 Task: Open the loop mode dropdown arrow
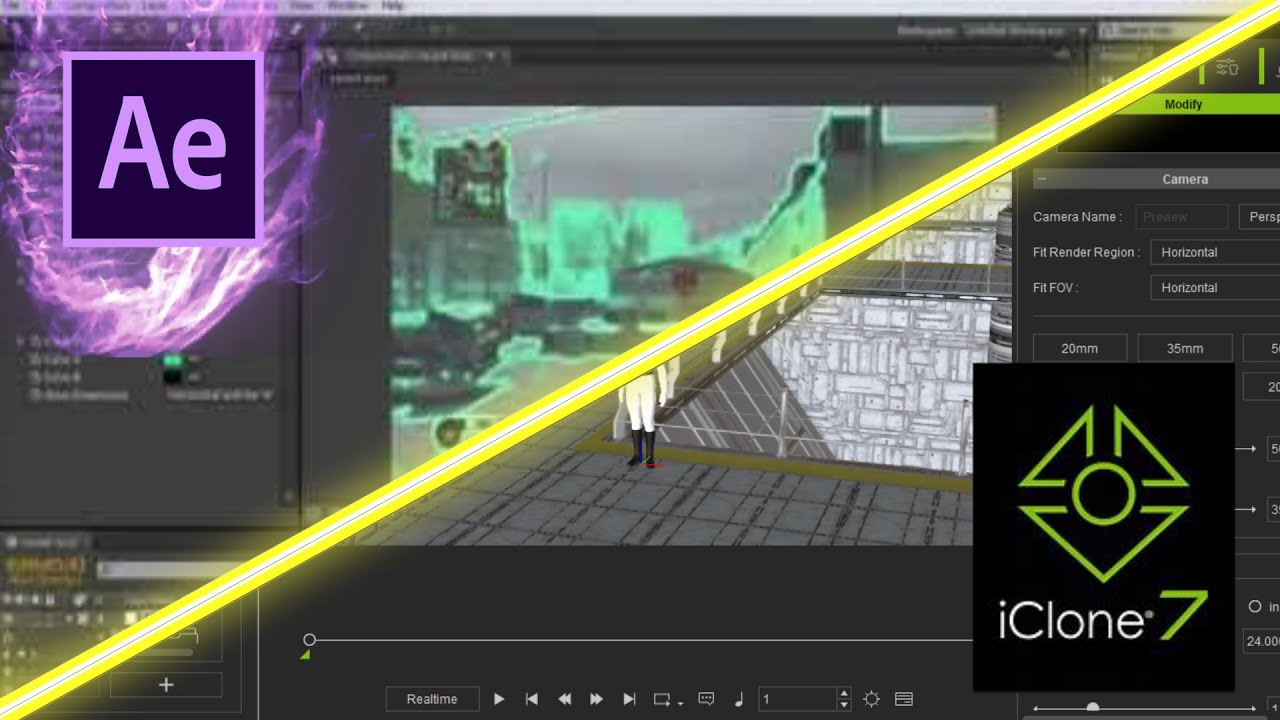[x=681, y=703]
